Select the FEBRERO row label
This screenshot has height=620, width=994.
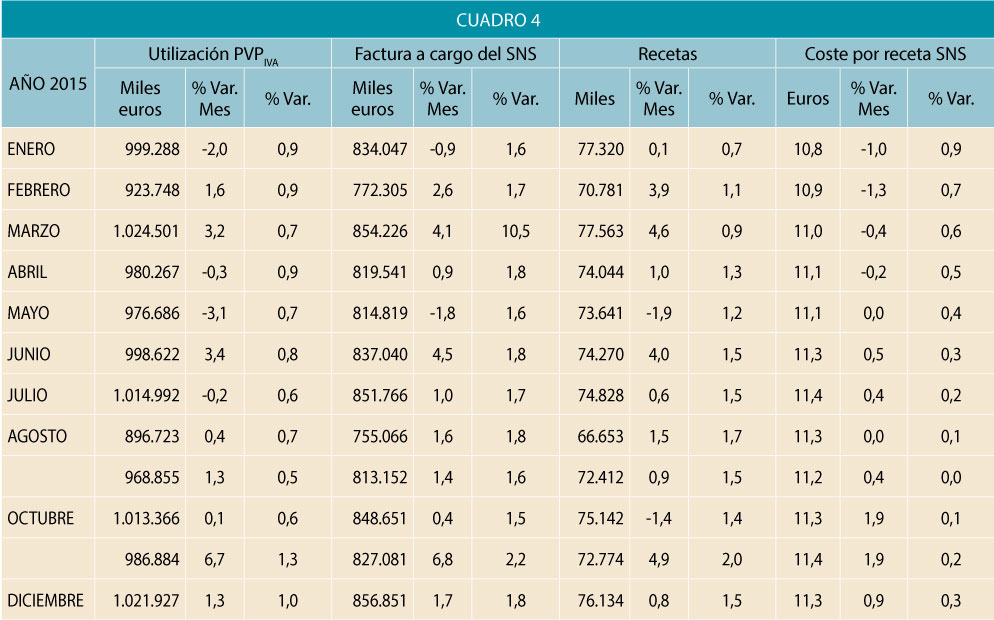38,190
